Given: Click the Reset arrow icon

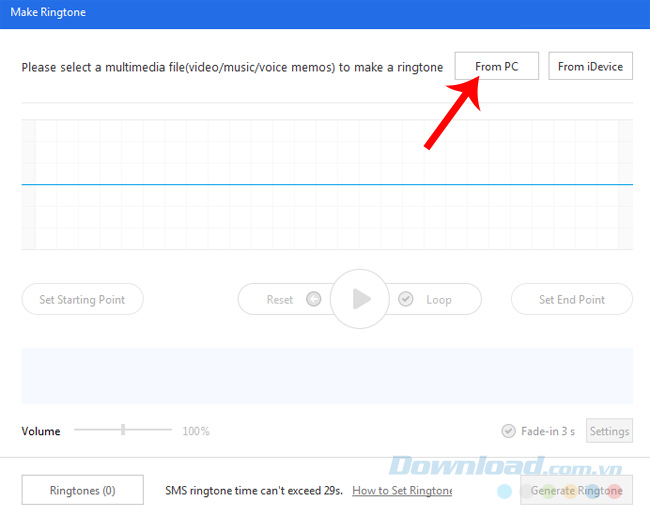Looking at the screenshot, I should [313, 299].
